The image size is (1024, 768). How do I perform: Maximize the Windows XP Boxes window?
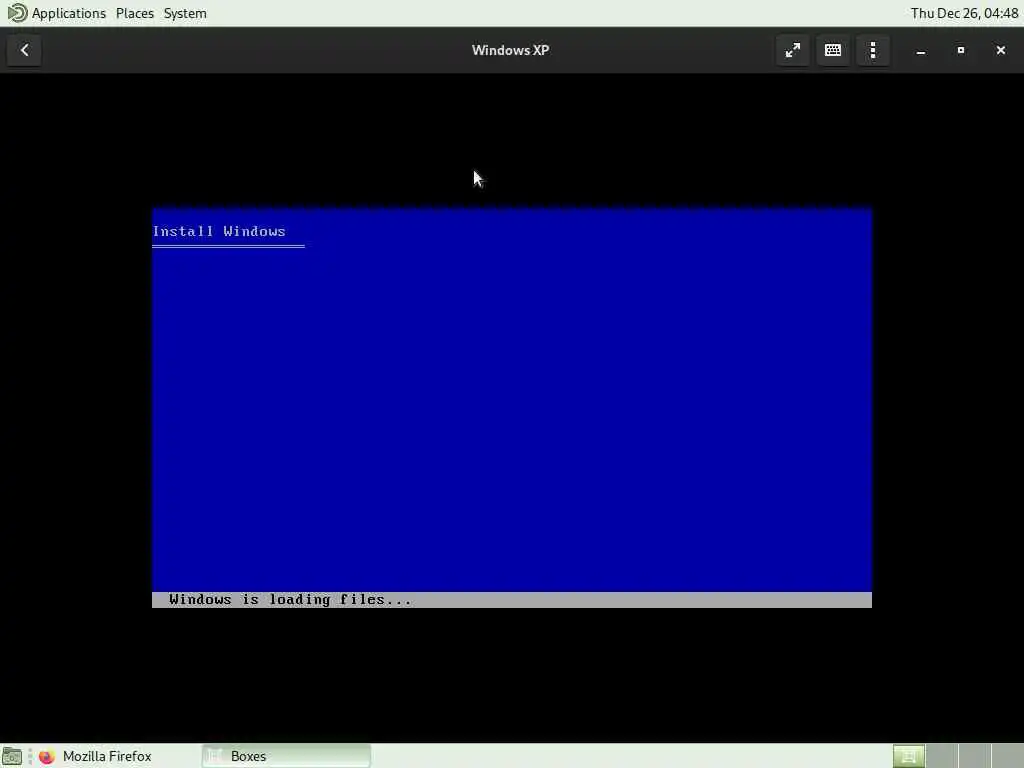click(x=961, y=50)
